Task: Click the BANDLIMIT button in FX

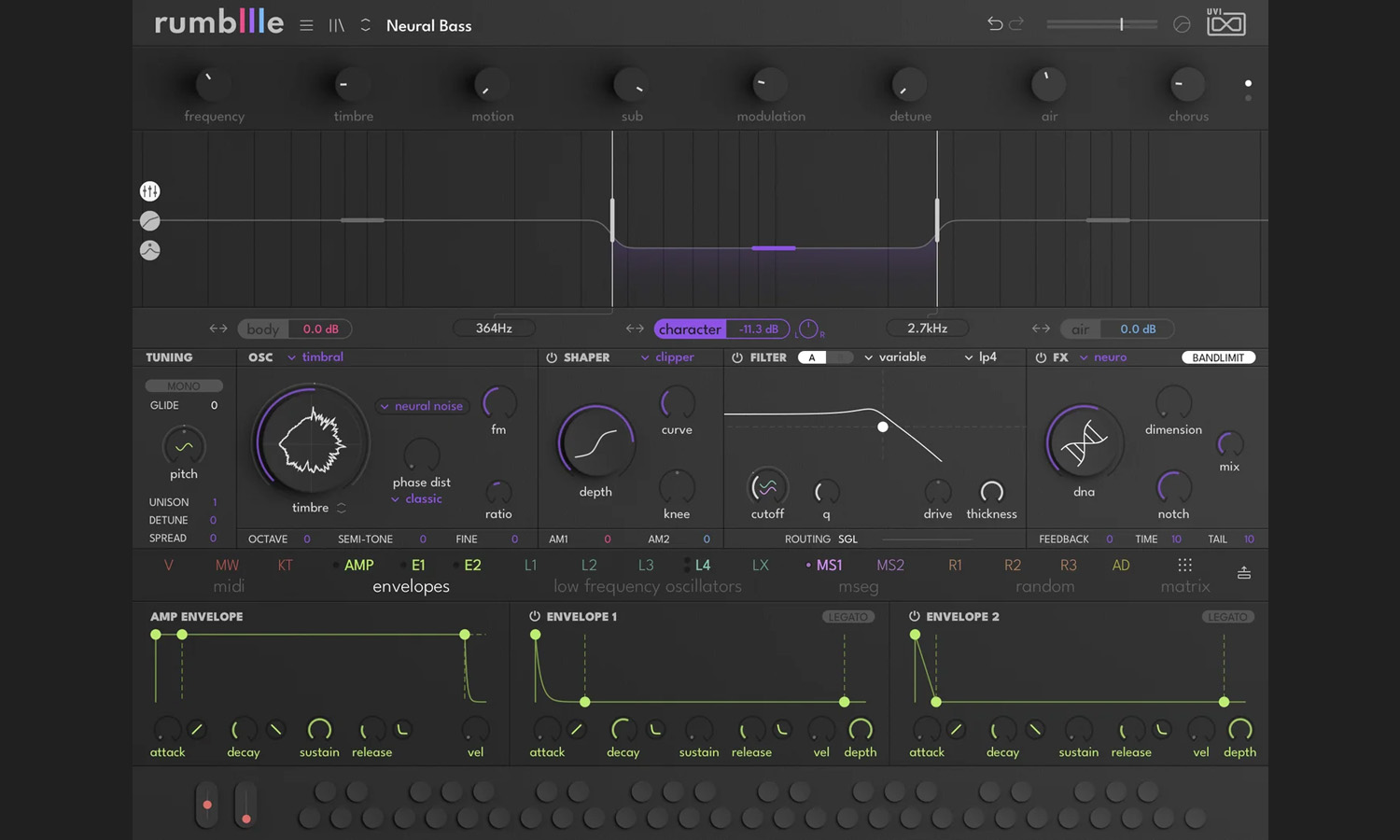Action: [1218, 357]
